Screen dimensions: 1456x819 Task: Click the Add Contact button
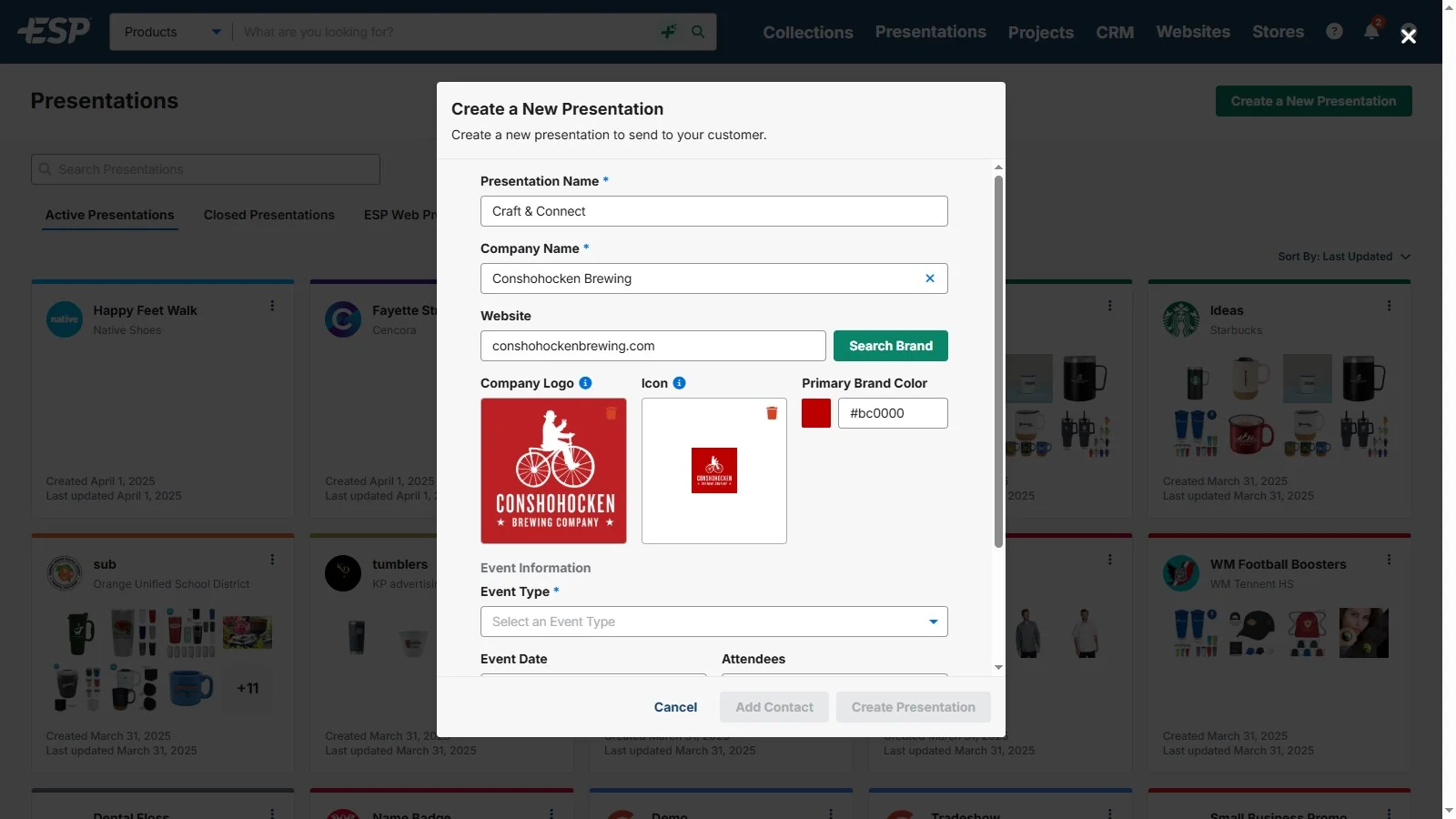coord(774,707)
